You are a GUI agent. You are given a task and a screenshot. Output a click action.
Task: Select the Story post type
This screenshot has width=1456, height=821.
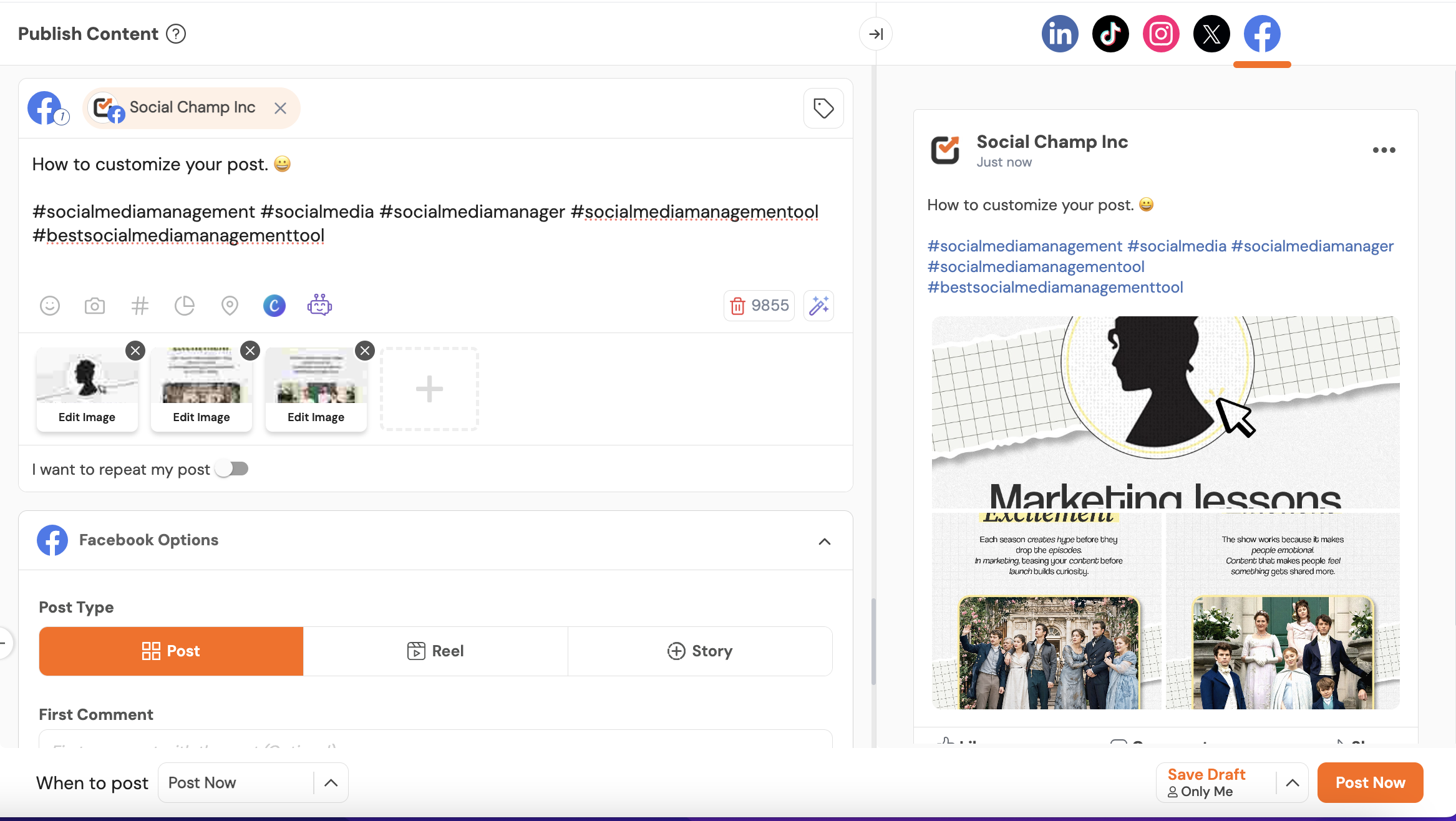pos(700,651)
